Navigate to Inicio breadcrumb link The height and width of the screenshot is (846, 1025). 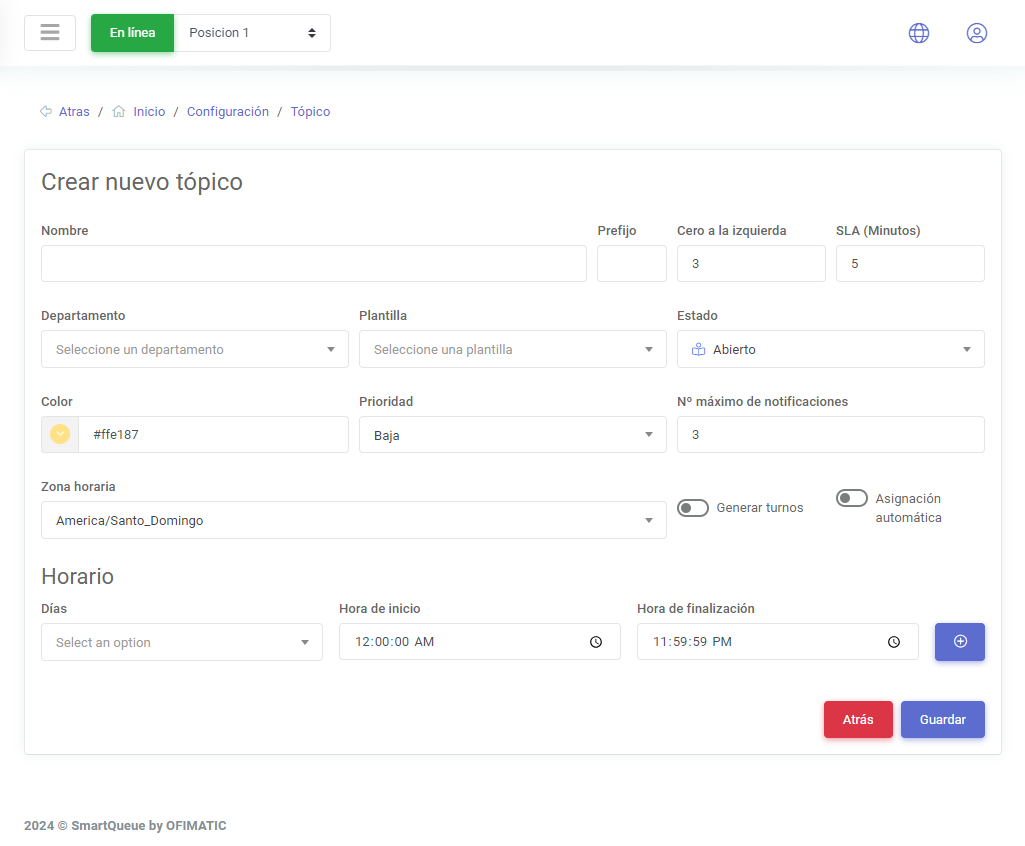tap(149, 112)
